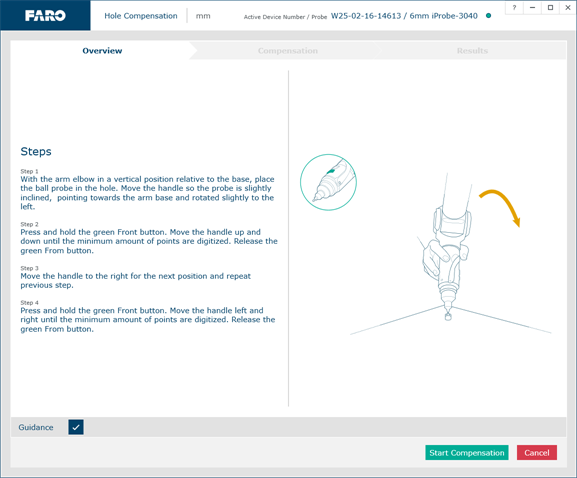Open the Compensation step tab
Viewport: 577px width, 478px height.
pos(287,51)
